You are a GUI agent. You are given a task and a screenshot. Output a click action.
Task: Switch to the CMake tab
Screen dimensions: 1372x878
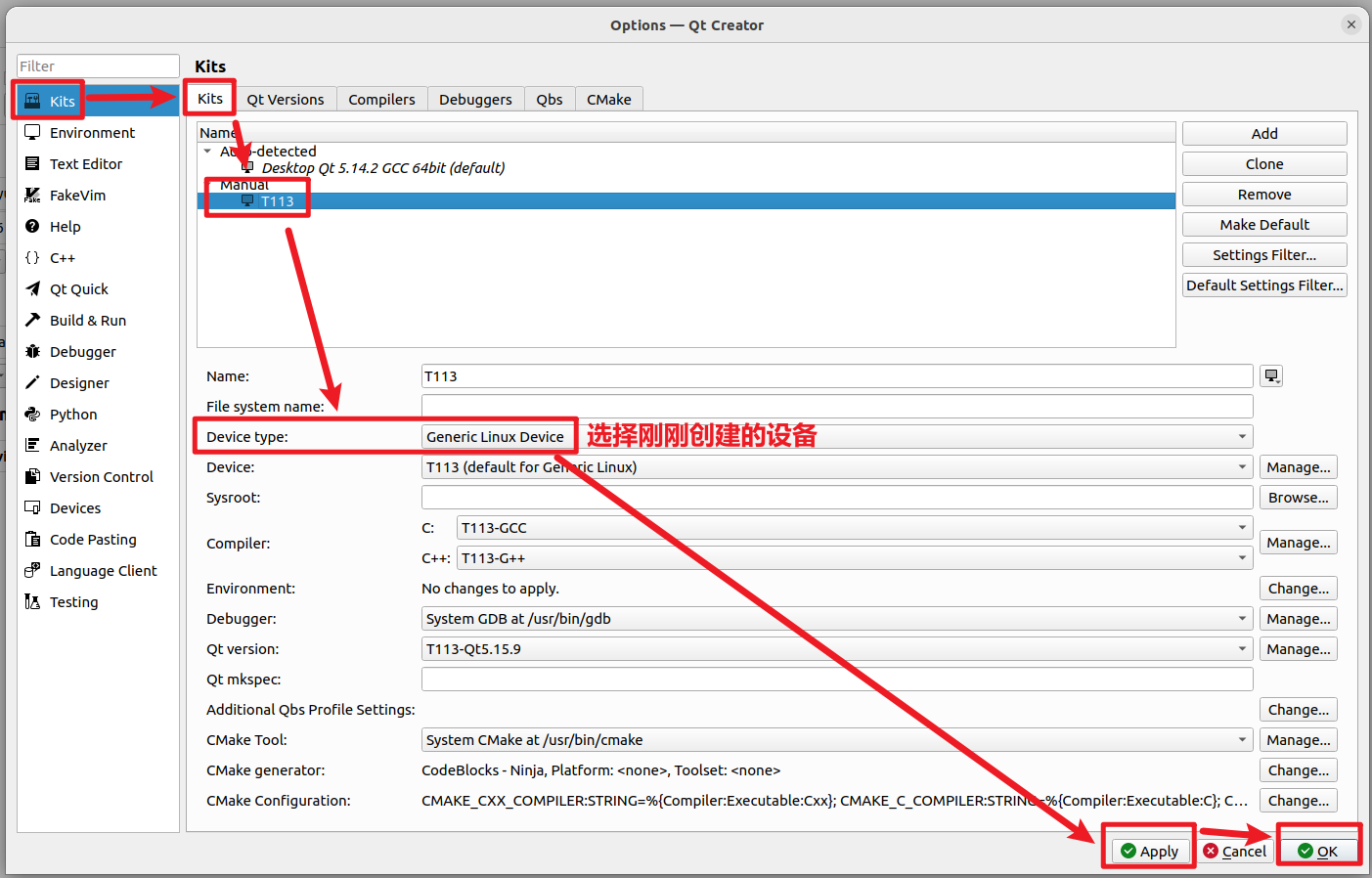[x=609, y=99]
